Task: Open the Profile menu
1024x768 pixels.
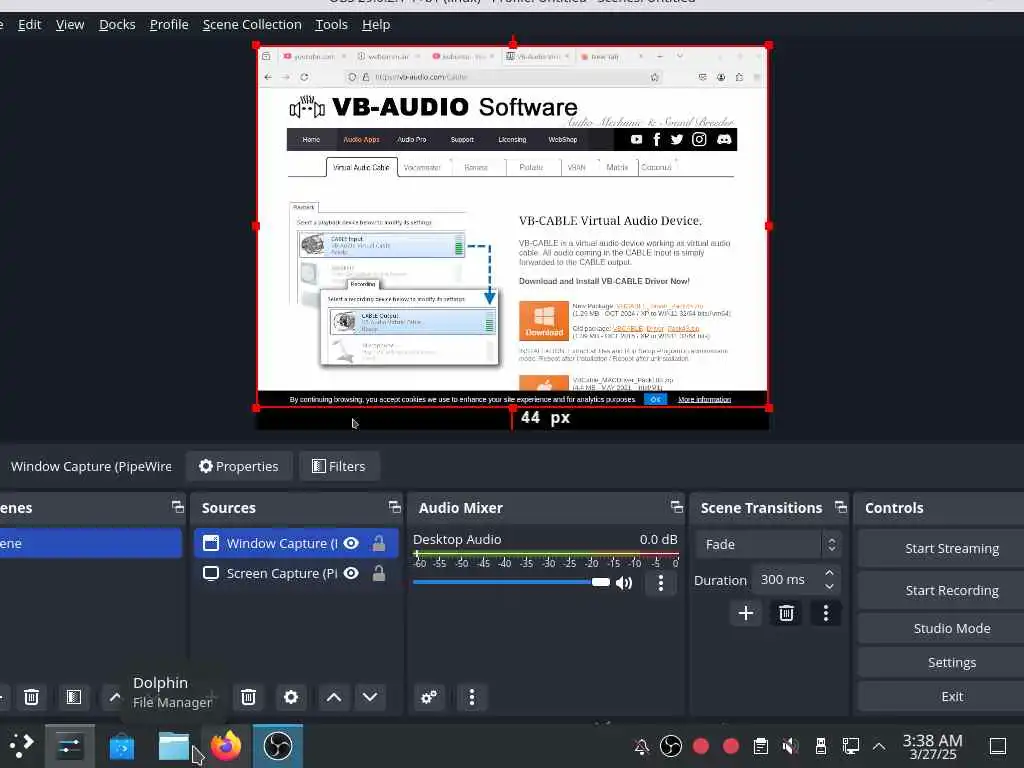Action: click(x=169, y=25)
